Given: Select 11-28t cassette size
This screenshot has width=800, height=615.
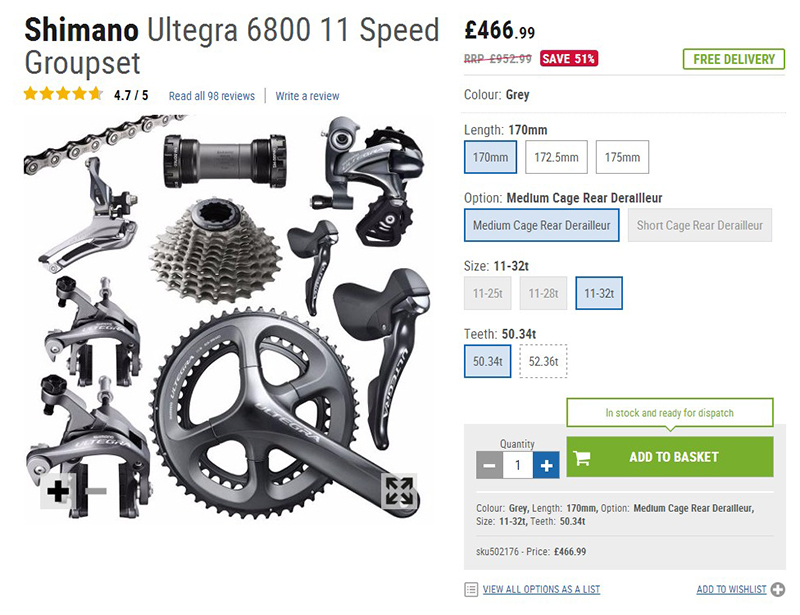Looking at the screenshot, I should pyautogui.click(x=543, y=293).
